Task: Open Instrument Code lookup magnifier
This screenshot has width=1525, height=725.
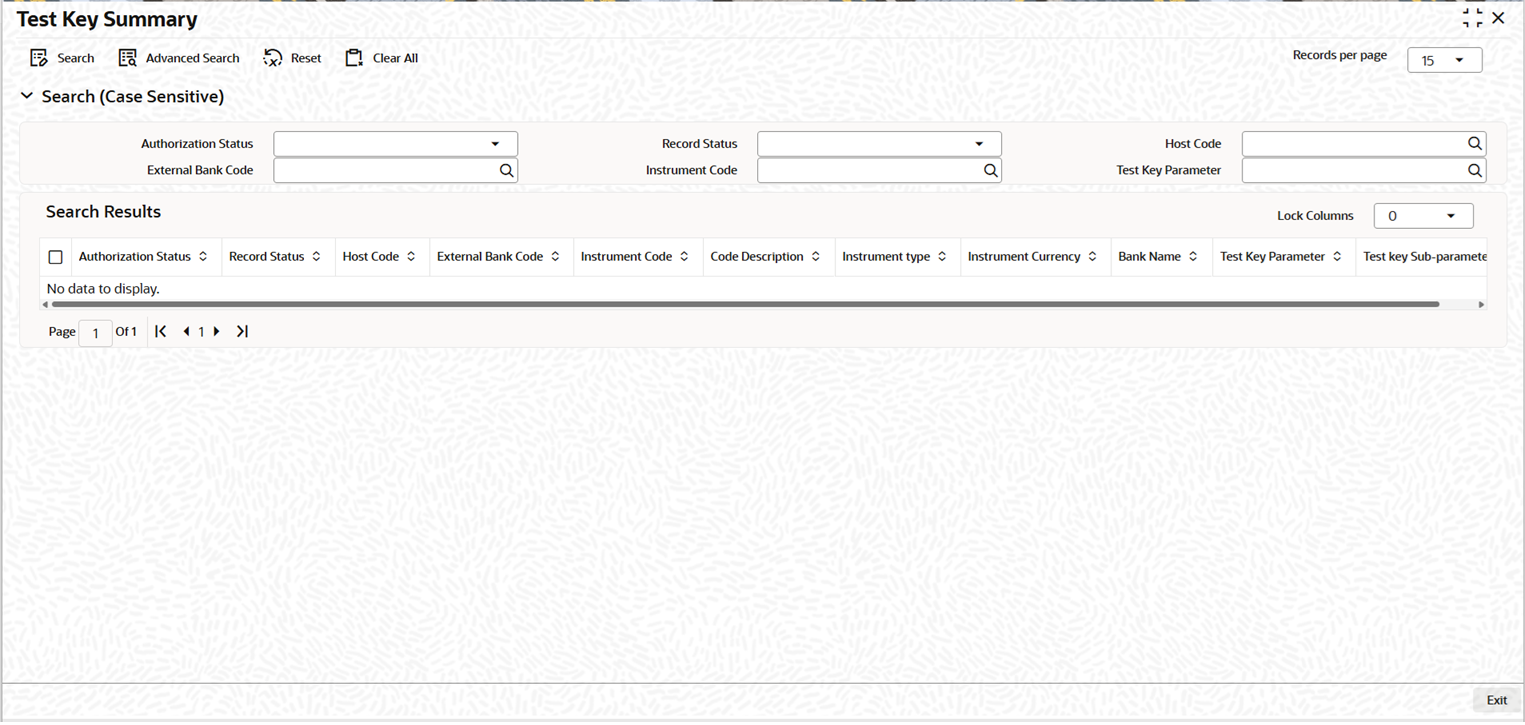Action: point(990,171)
